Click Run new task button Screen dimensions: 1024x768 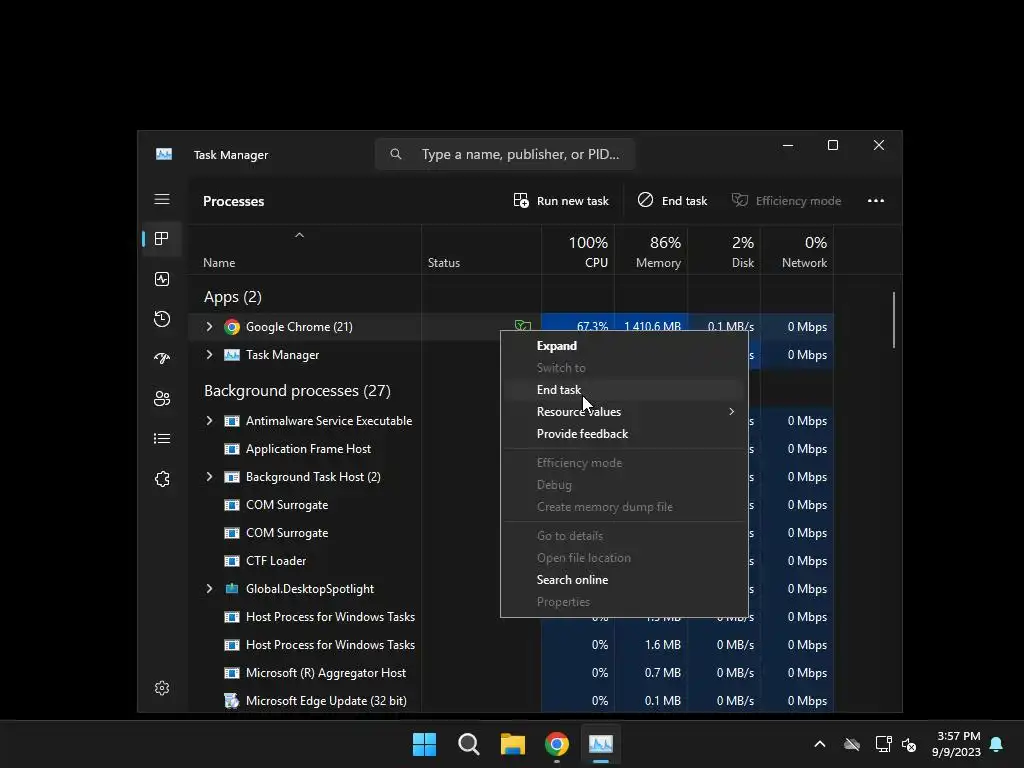[561, 200]
